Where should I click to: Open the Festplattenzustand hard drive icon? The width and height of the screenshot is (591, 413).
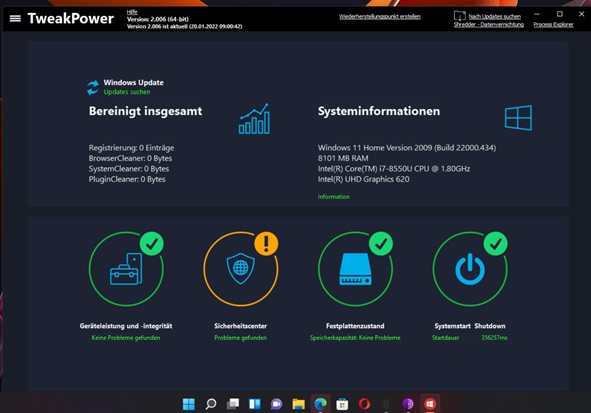355,269
